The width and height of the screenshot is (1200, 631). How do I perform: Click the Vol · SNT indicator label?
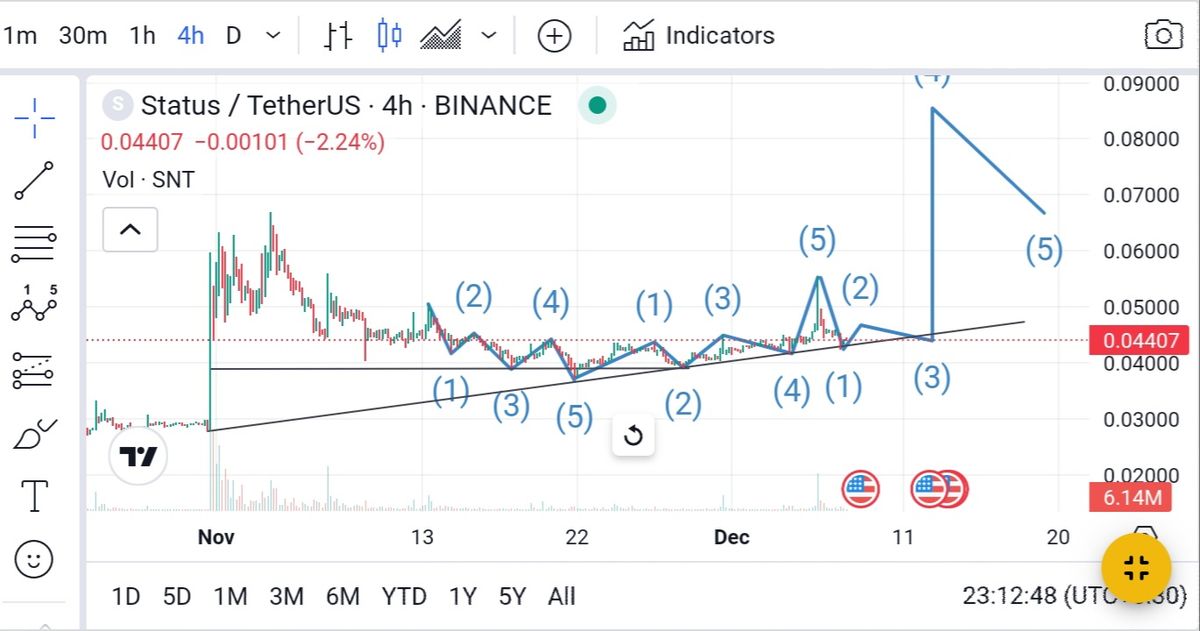pos(148,180)
